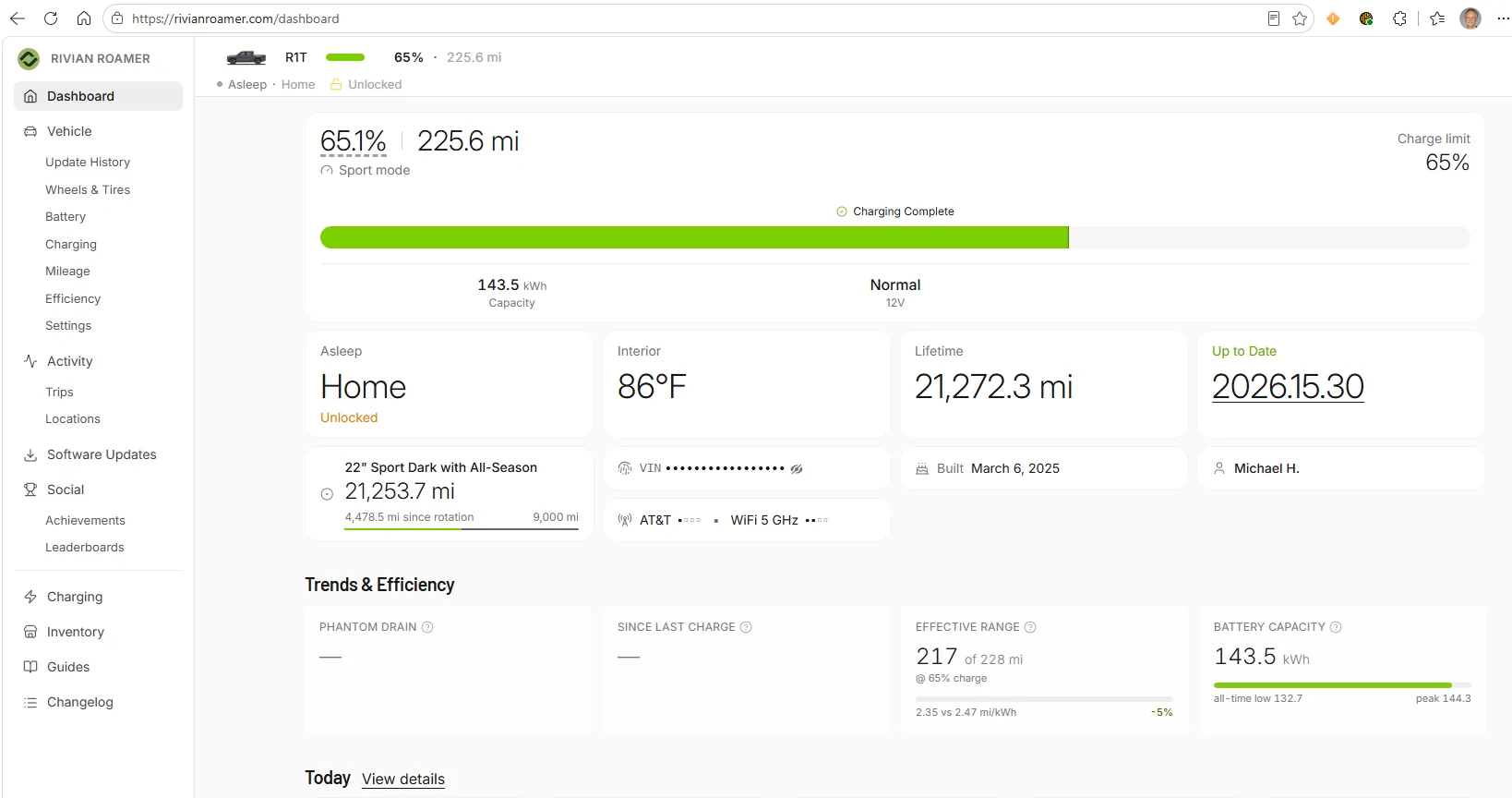Open Leaderboards under Social
Image resolution: width=1512 pixels, height=798 pixels.
click(x=85, y=548)
